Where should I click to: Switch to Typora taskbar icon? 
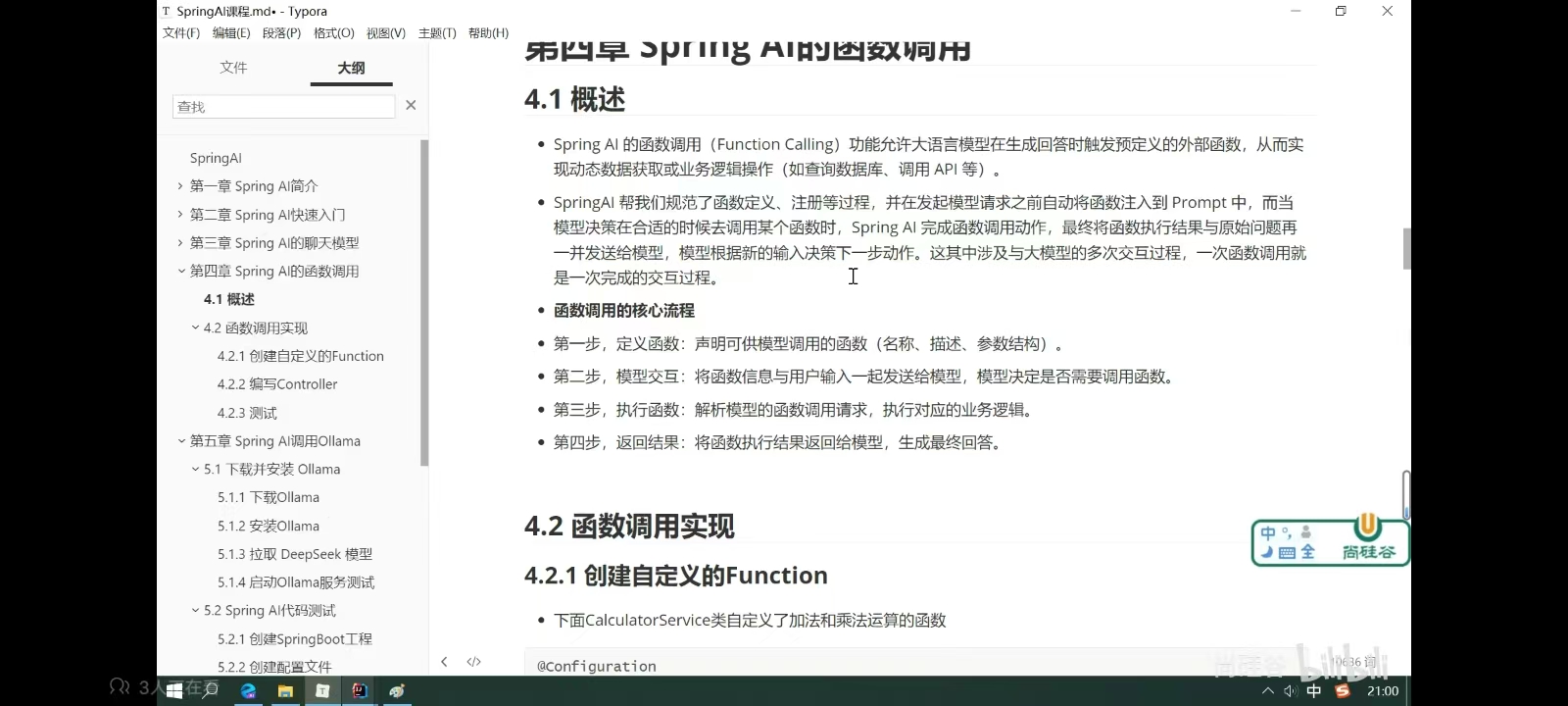[x=322, y=690]
